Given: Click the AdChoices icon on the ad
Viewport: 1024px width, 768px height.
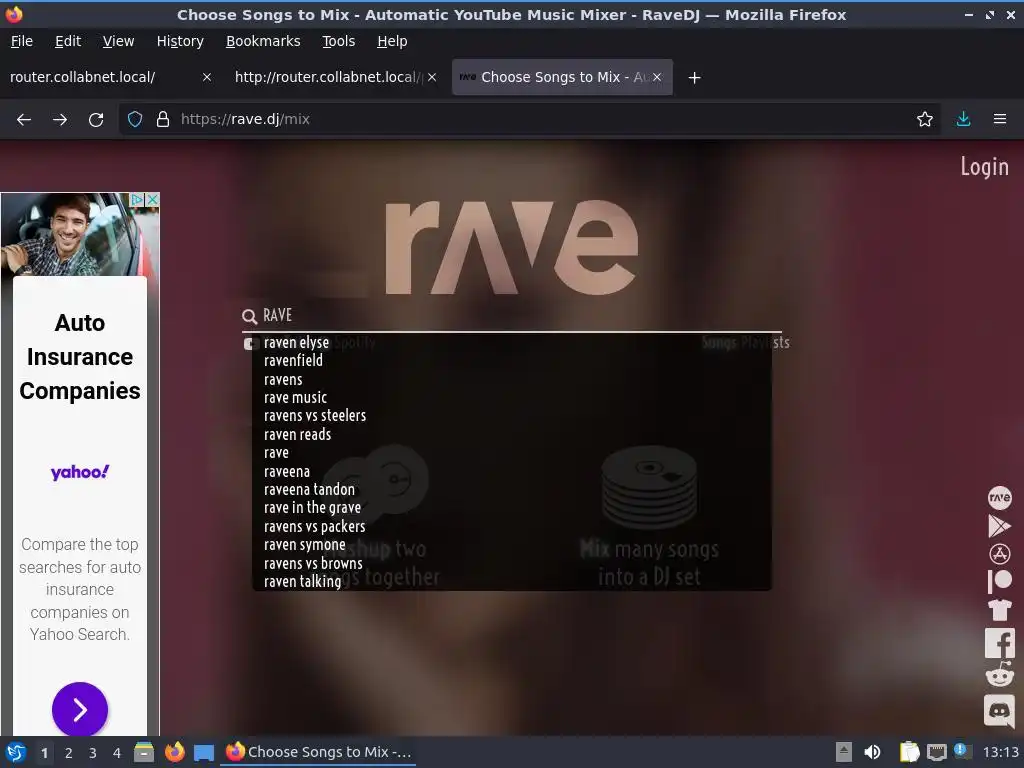Looking at the screenshot, I should (136, 199).
